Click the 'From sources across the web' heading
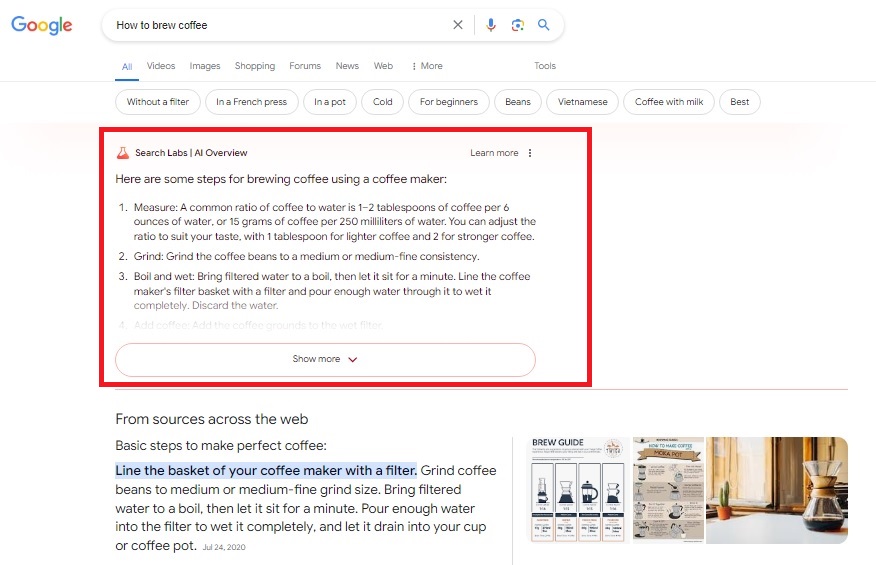The width and height of the screenshot is (876, 565). 212,419
